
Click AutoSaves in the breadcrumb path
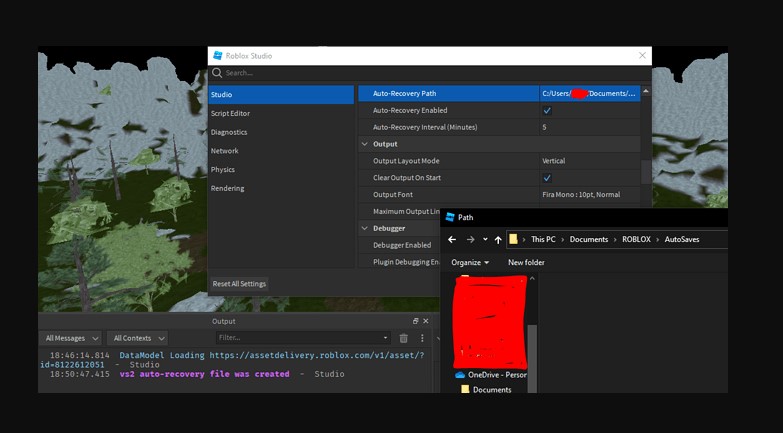pos(682,239)
